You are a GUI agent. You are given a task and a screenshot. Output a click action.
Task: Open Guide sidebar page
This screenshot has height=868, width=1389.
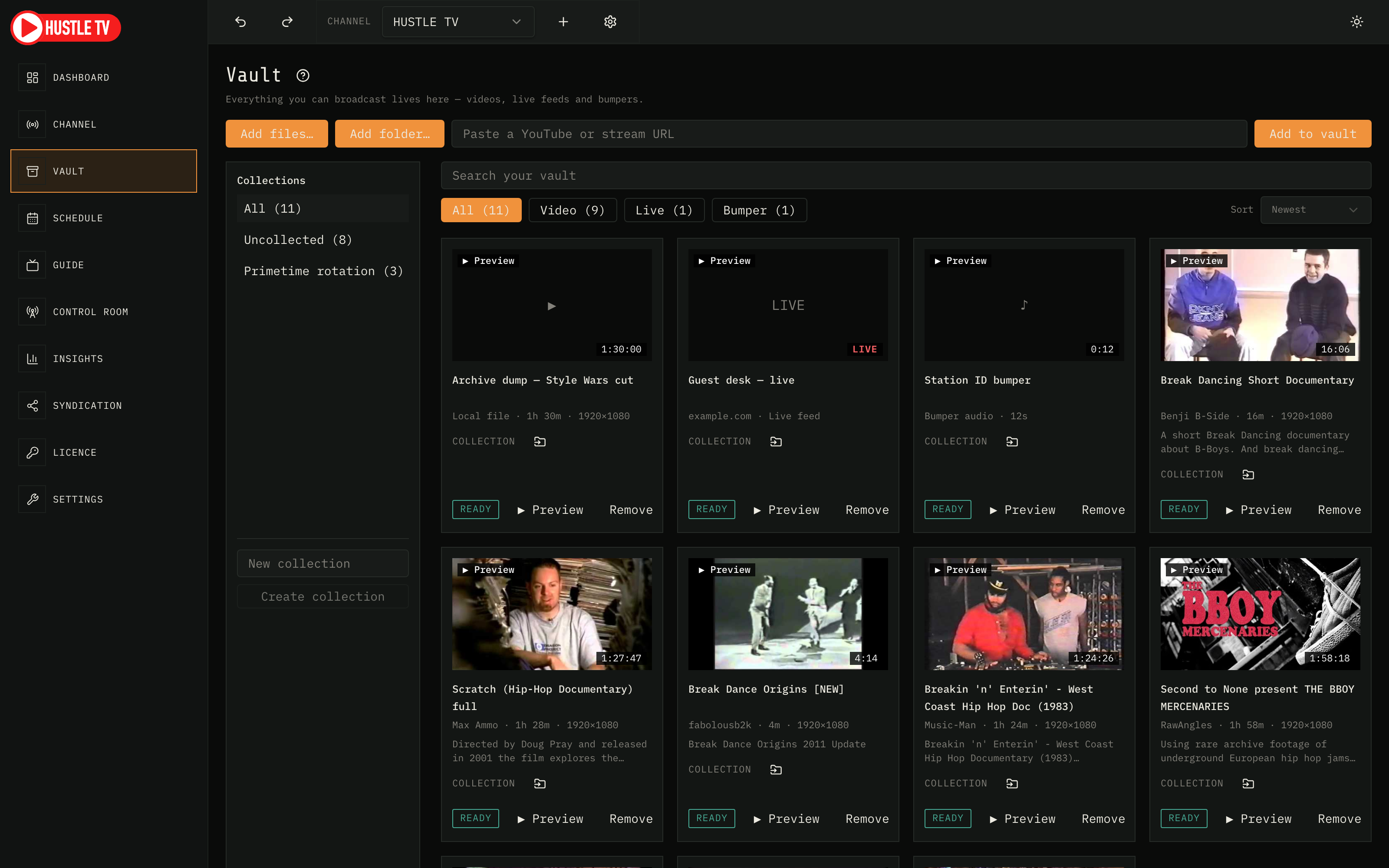point(104,265)
